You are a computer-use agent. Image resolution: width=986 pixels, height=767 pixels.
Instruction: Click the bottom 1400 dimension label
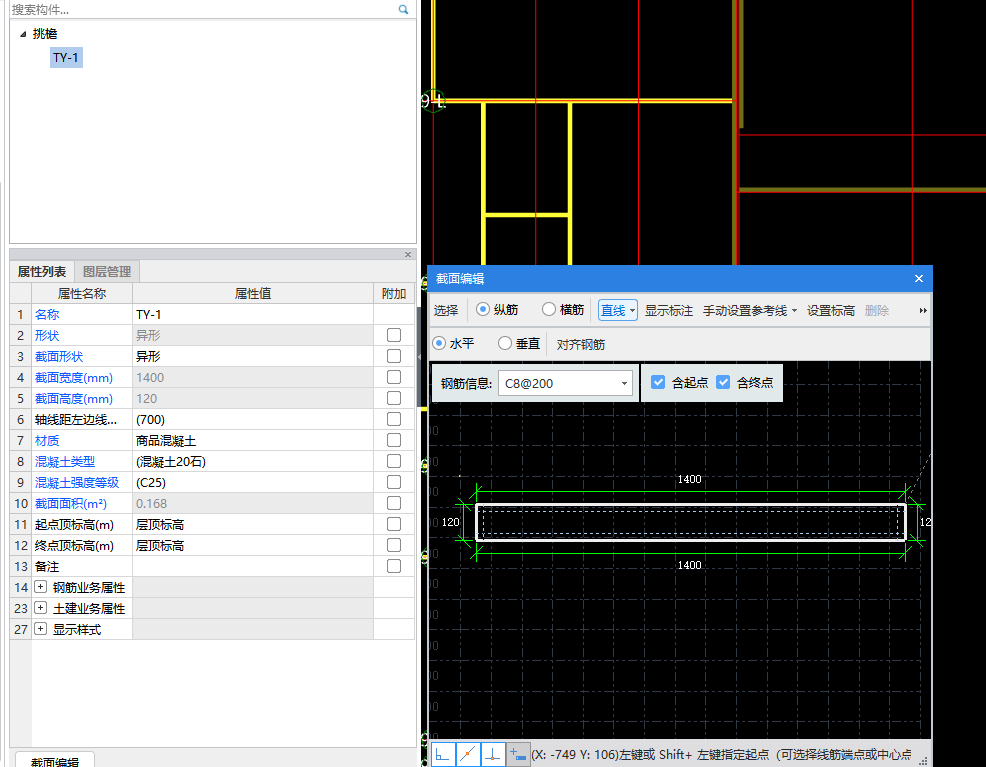(689, 565)
